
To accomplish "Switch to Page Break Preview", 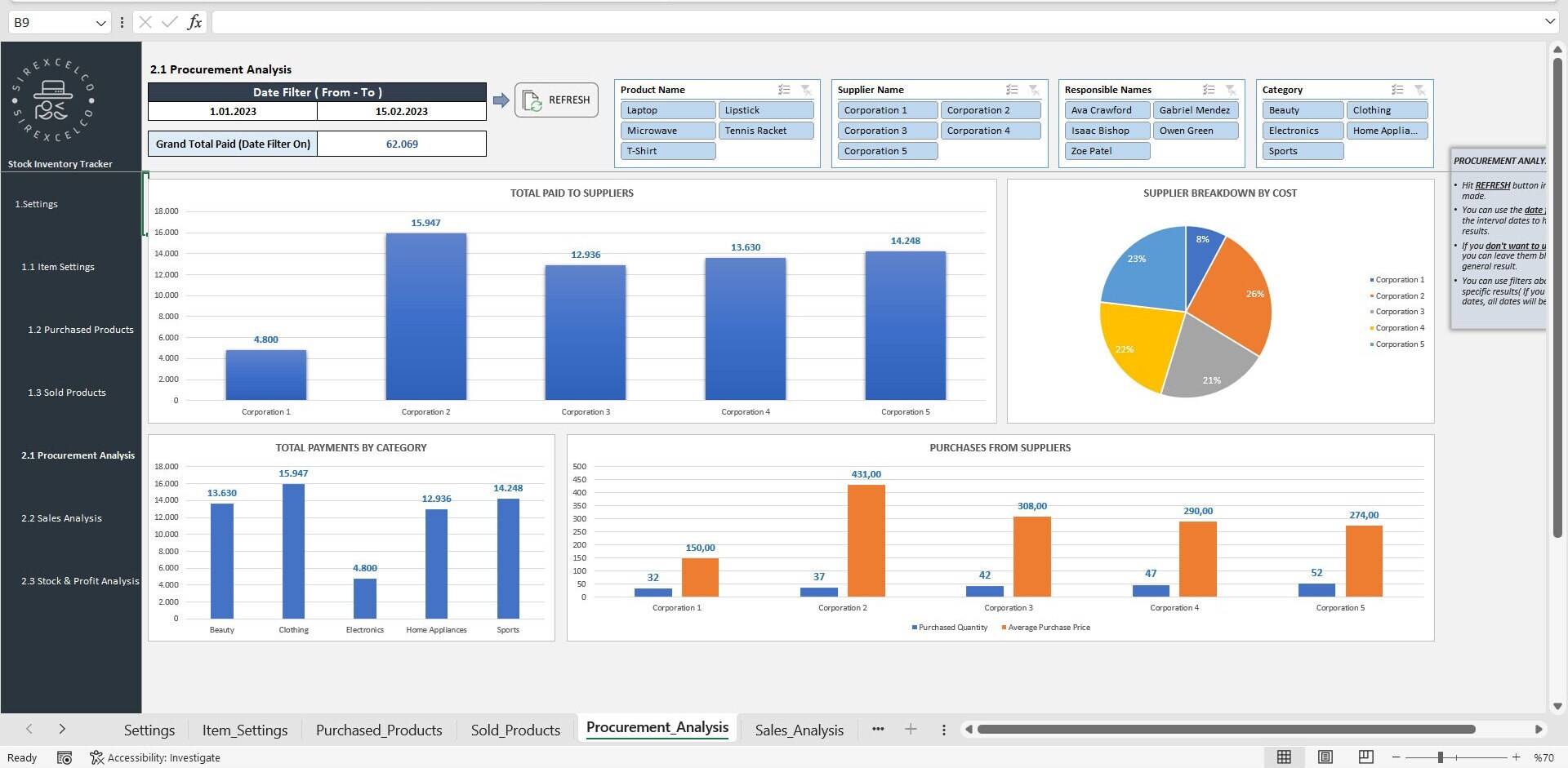I will click(x=1365, y=757).
